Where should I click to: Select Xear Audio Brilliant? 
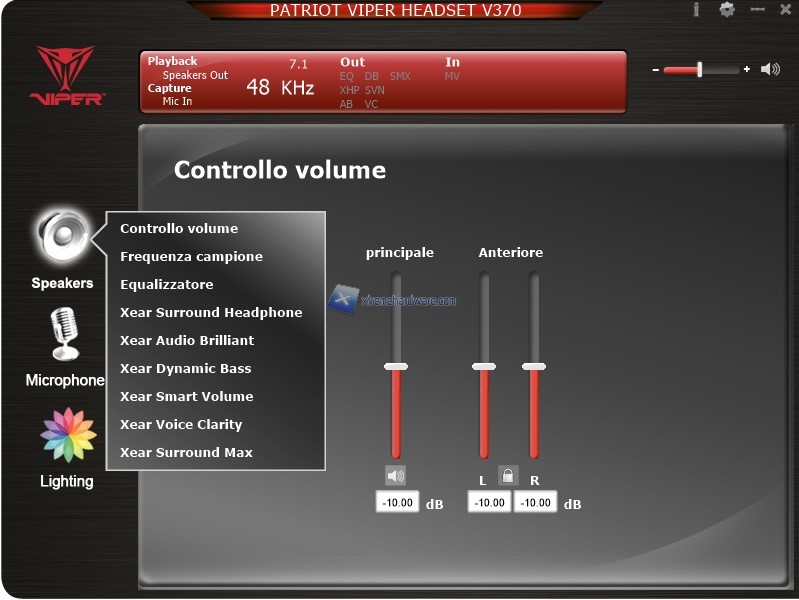click(x=187, y=340)
